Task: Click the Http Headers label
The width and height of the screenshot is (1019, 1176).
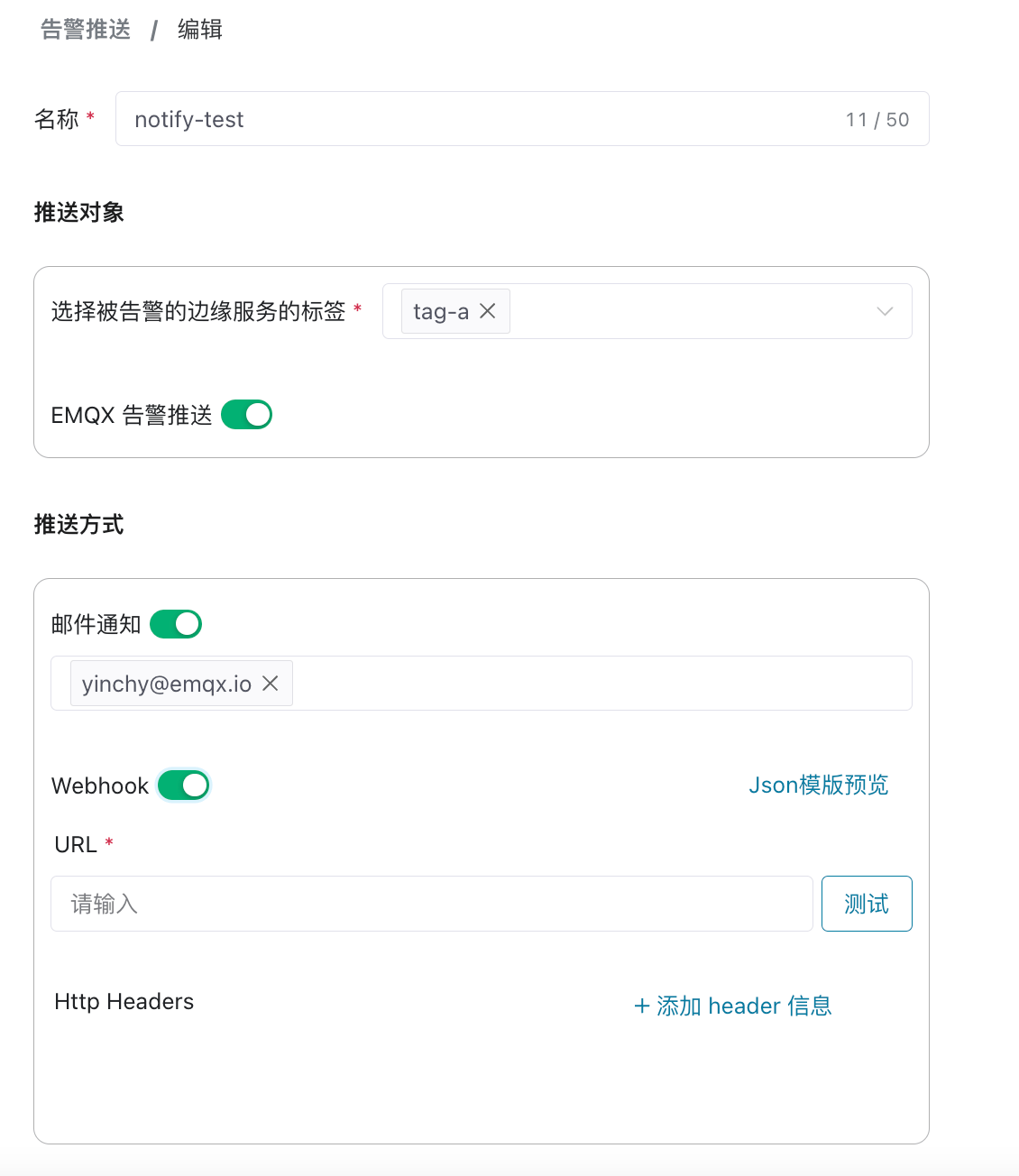Action: [124, 1002]
